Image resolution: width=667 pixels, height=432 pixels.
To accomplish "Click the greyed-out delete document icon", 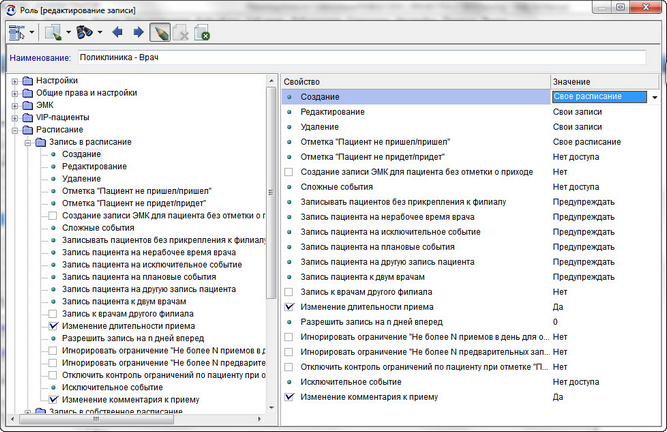I will click(x=181, y=32).
